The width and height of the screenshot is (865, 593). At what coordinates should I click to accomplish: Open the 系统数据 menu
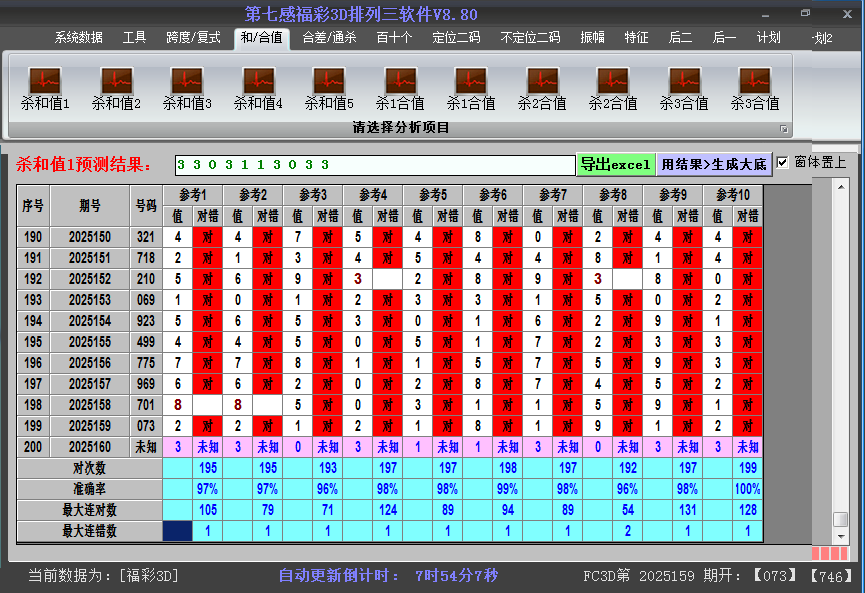tap(78, 38)
